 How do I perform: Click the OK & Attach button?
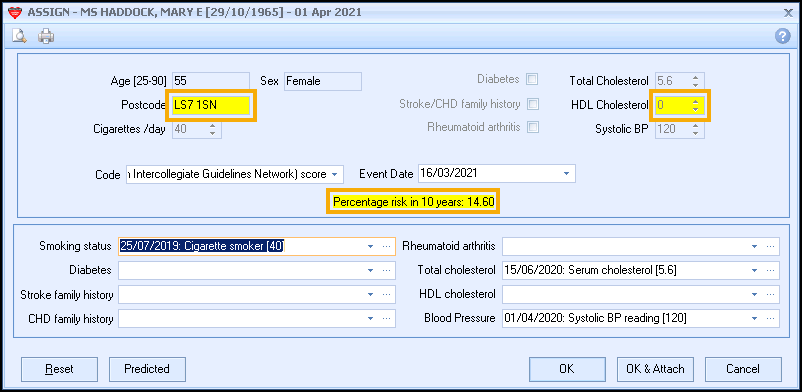(655, 369)
